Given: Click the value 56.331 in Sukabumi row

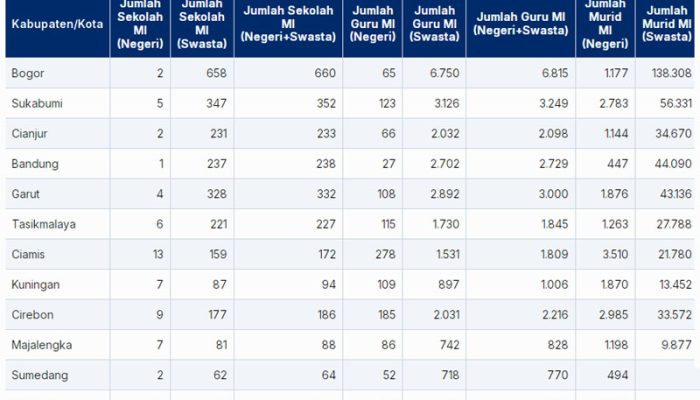Looking at the screenshot, I should 676,104.
